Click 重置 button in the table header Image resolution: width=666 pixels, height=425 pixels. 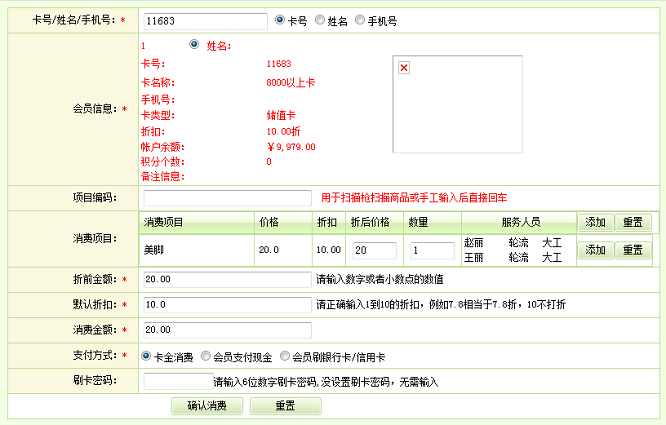633,222
